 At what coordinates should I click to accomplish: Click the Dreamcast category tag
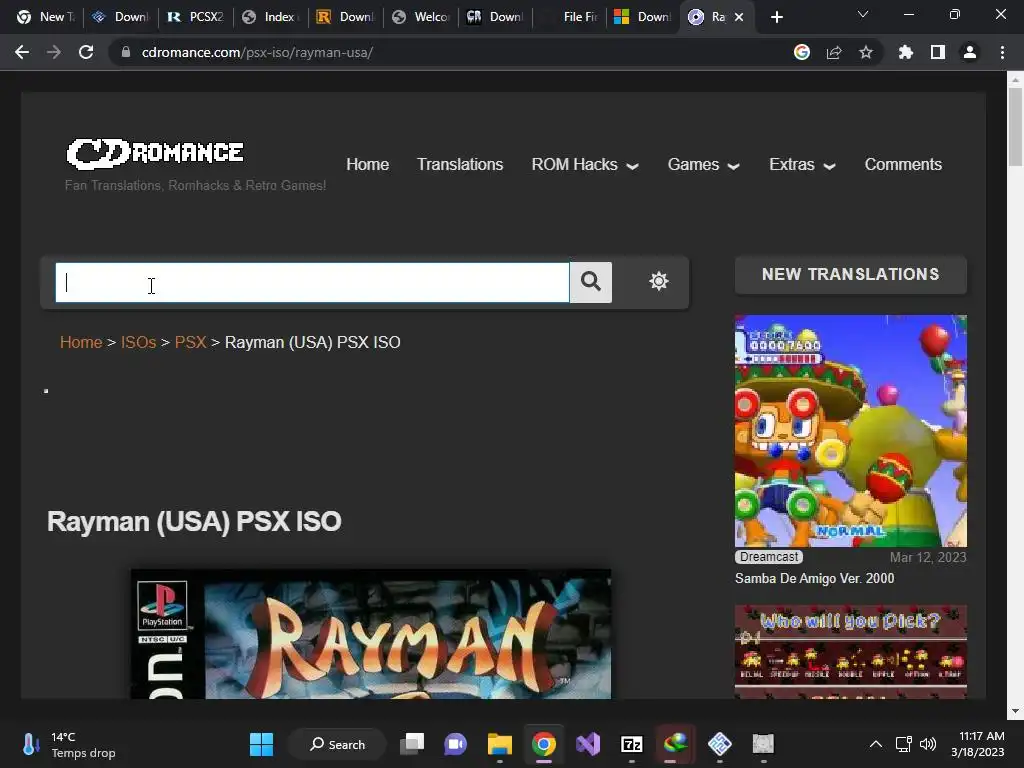tap(769, 557)
